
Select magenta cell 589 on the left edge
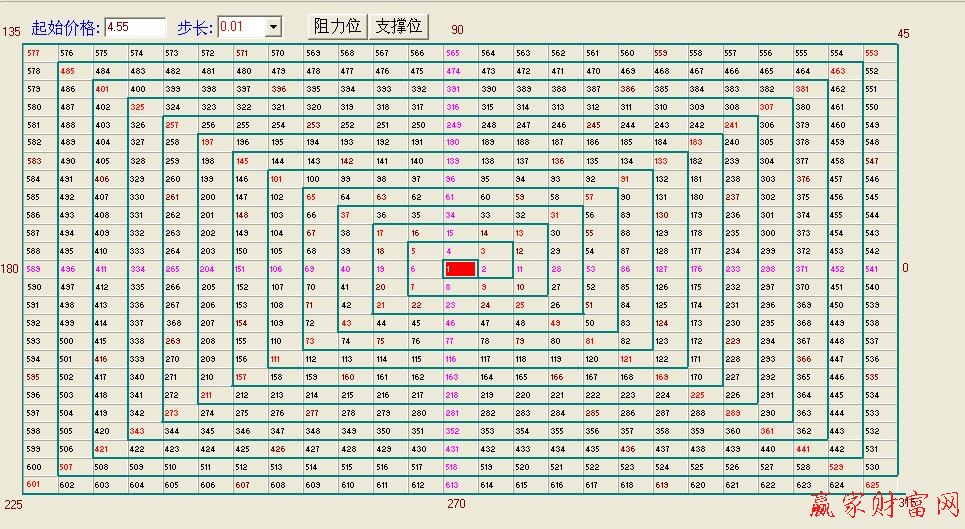[x=34, y=269]
